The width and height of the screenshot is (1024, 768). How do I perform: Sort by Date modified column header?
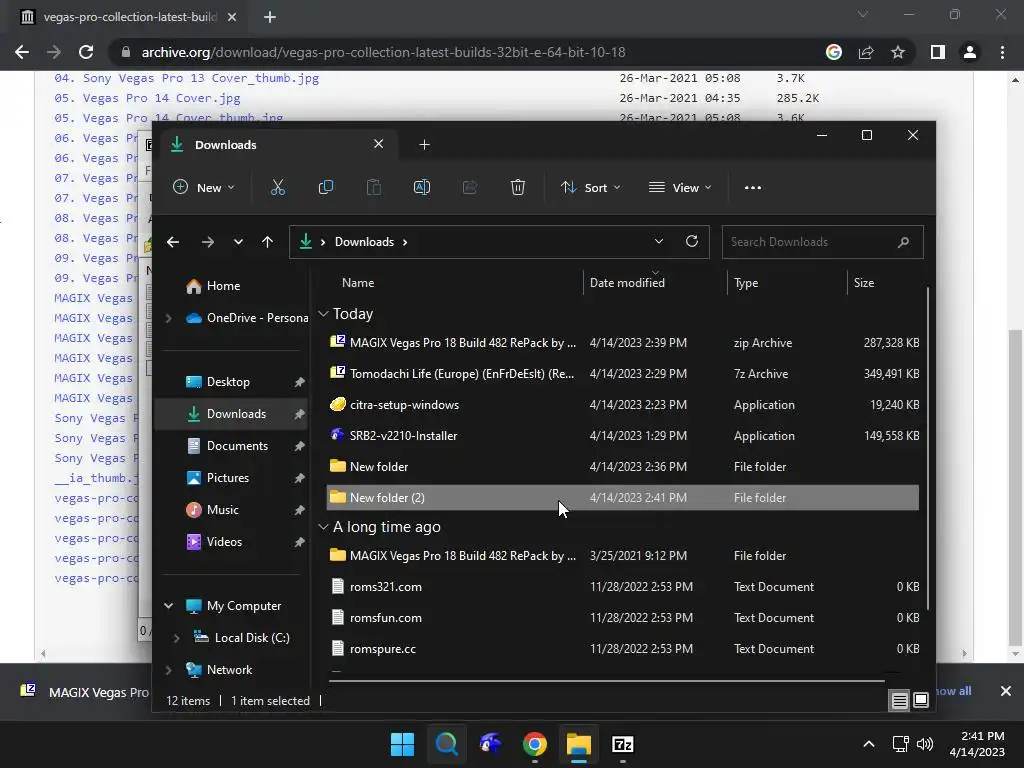click(x=628, y=283)
